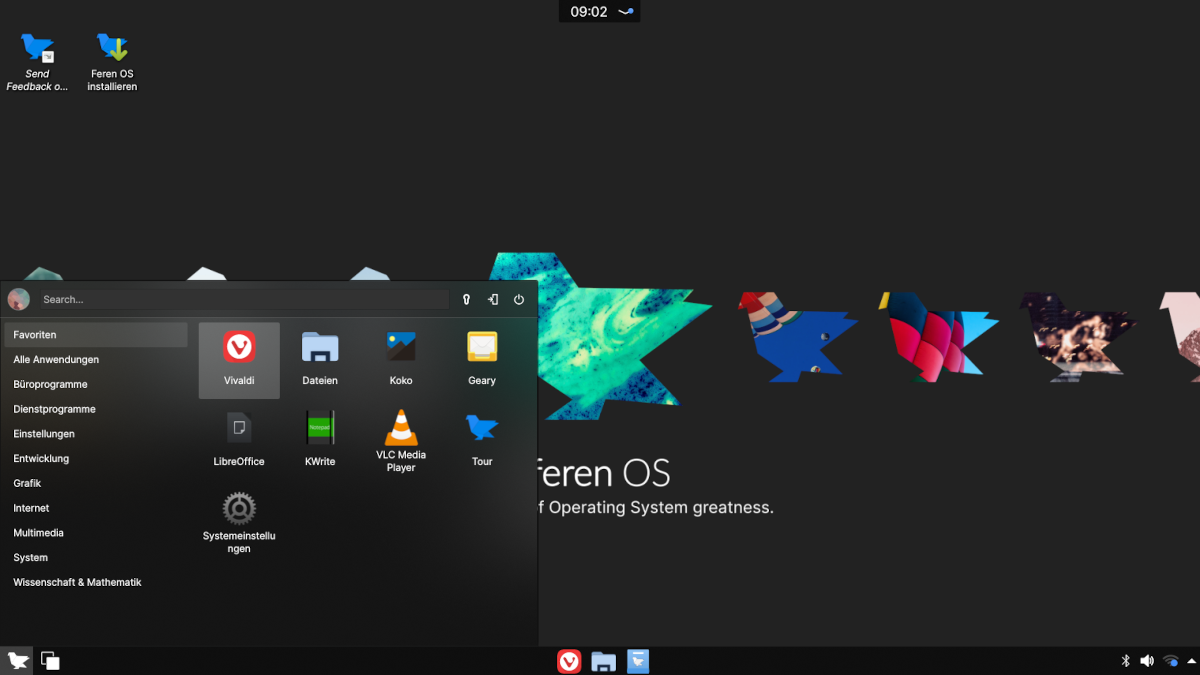Open the task view panel icon
1200x675 pixels.
coord(50,660)
